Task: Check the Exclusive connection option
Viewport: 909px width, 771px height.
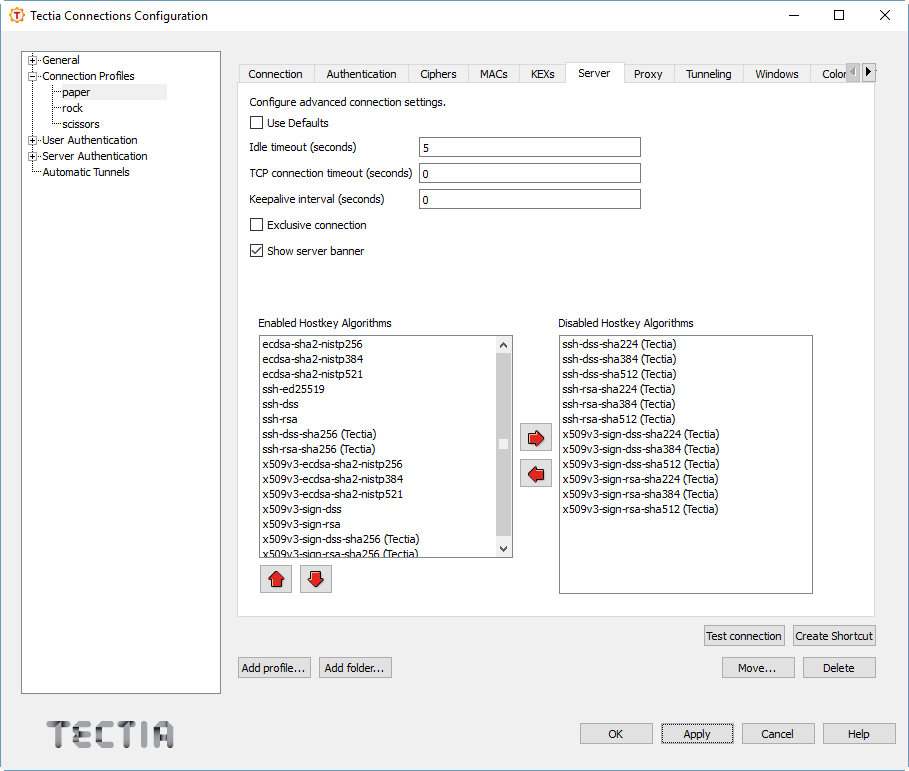Action: tap(256, 224)
